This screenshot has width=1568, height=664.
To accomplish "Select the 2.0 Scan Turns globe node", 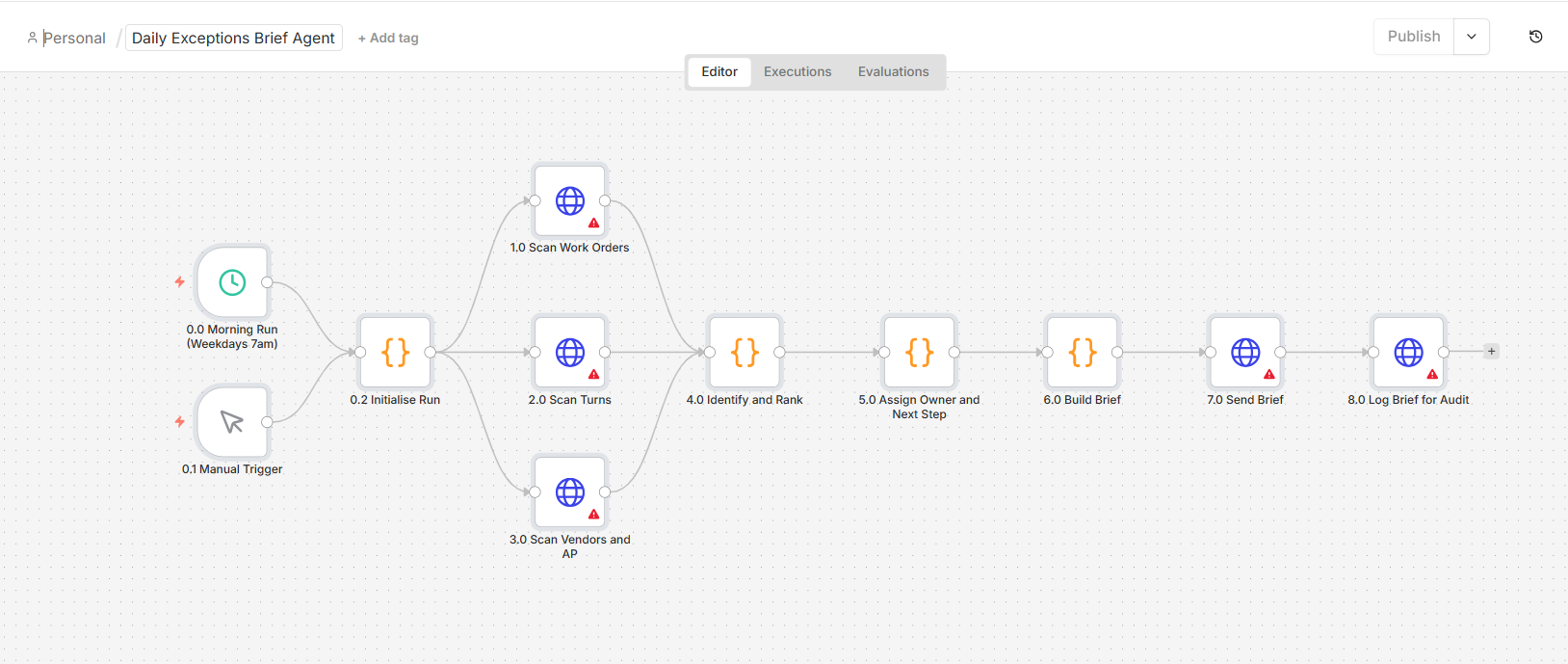I will [x=570, y=353].
